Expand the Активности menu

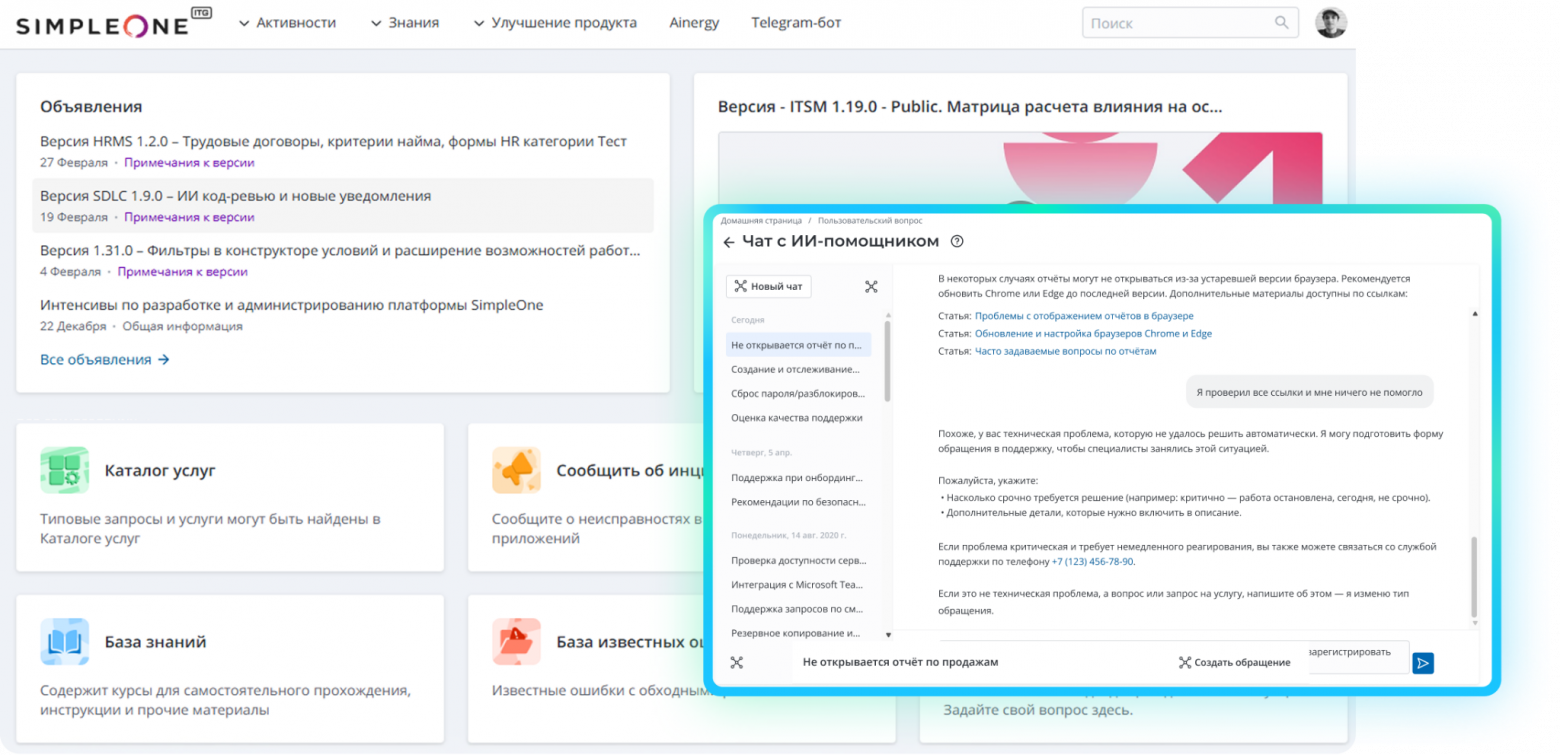coord(287,22)
